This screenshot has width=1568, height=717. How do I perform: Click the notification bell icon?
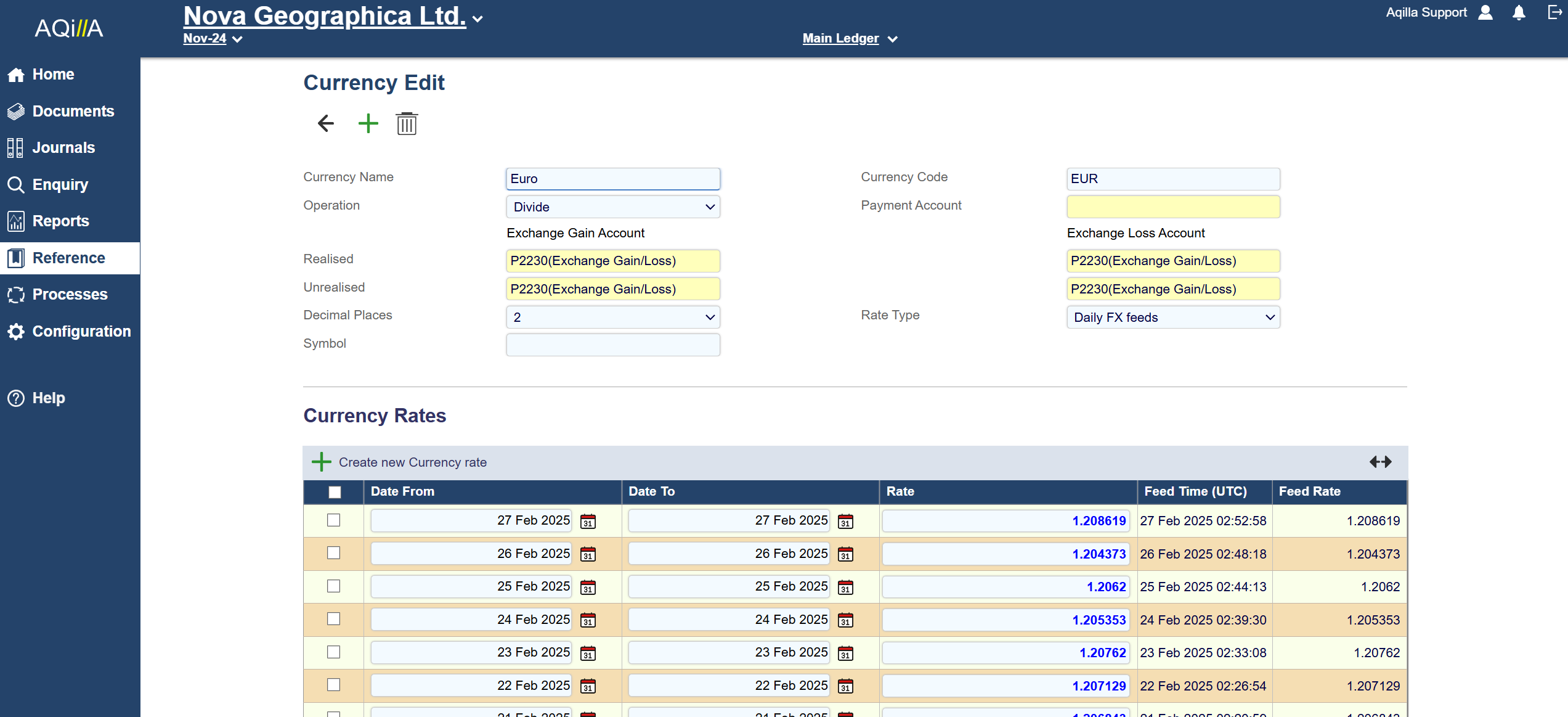click(x=1519, y=13)
